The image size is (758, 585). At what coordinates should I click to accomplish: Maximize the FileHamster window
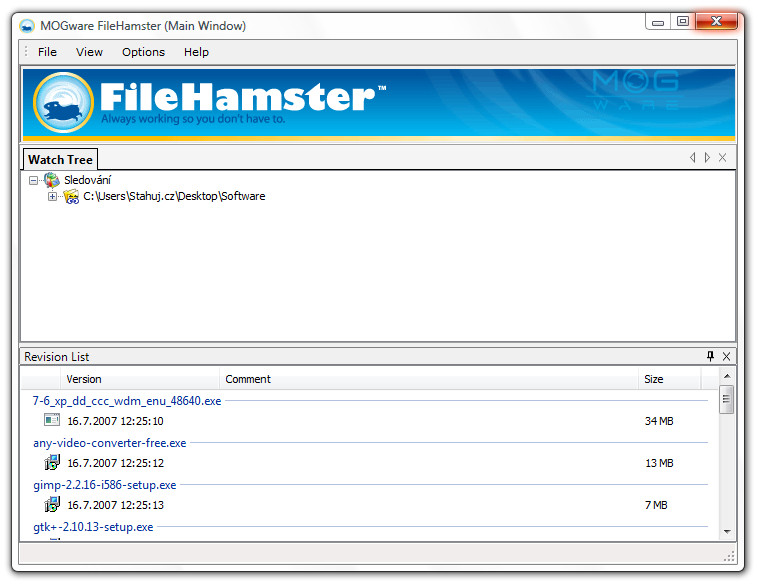point(683,22)
